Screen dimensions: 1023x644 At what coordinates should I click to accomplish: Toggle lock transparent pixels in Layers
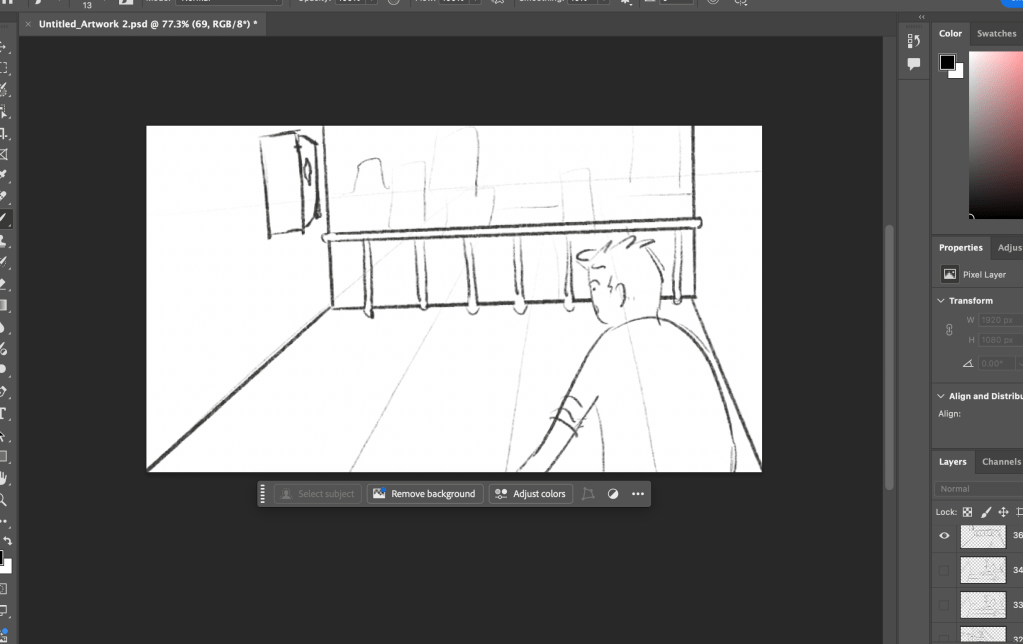[x=967, y=512]
